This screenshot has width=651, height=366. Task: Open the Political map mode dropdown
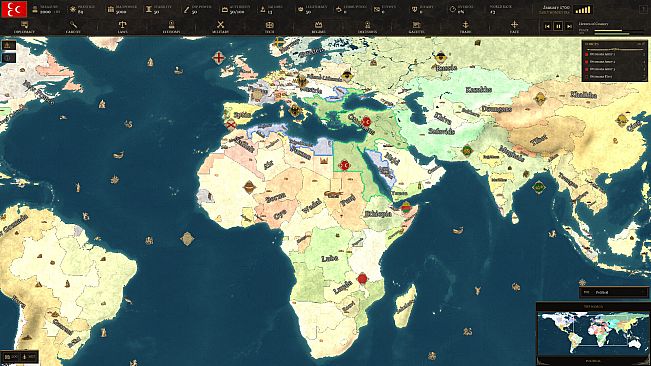[613, 292]
